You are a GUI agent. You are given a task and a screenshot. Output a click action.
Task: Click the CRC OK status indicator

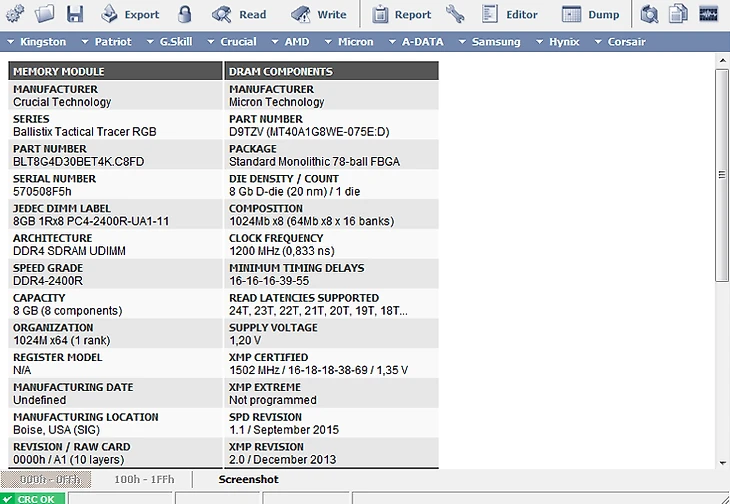pos(33,499)
